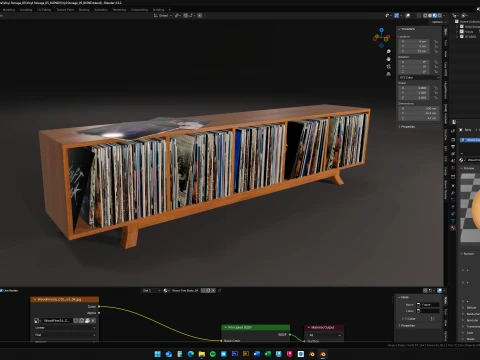The height and width of the screenshot is (360, 480).
Task: Click the Principled BSDF node header
Action: (256, 327)
